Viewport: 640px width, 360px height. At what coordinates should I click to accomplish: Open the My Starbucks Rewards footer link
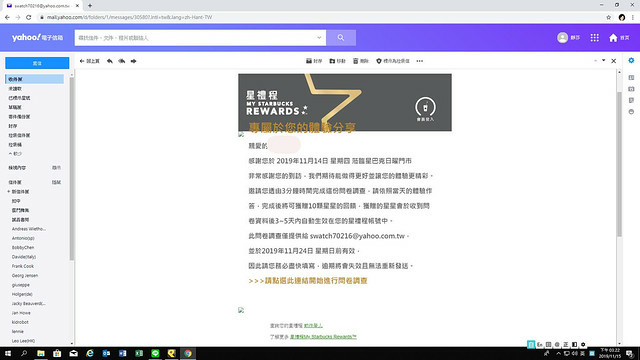(323, 337)
